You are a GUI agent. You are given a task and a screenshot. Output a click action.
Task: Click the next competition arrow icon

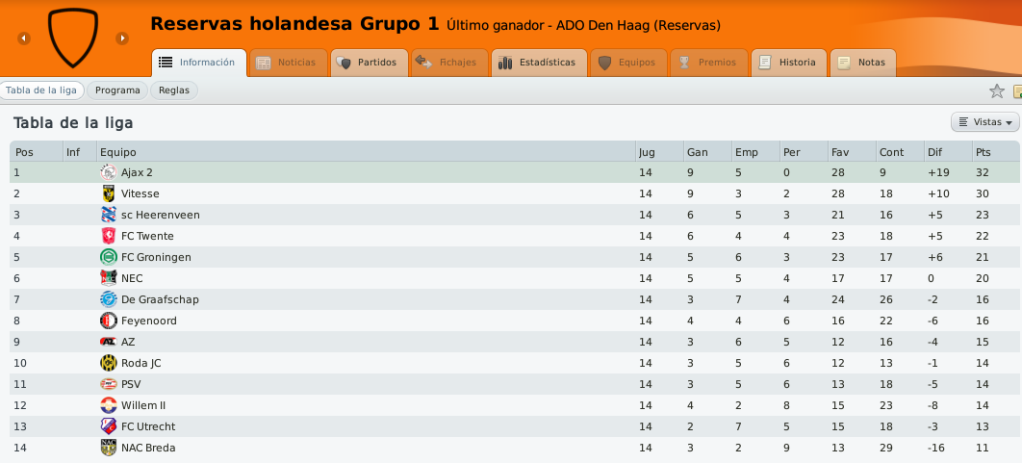click(x=122, y=38)
